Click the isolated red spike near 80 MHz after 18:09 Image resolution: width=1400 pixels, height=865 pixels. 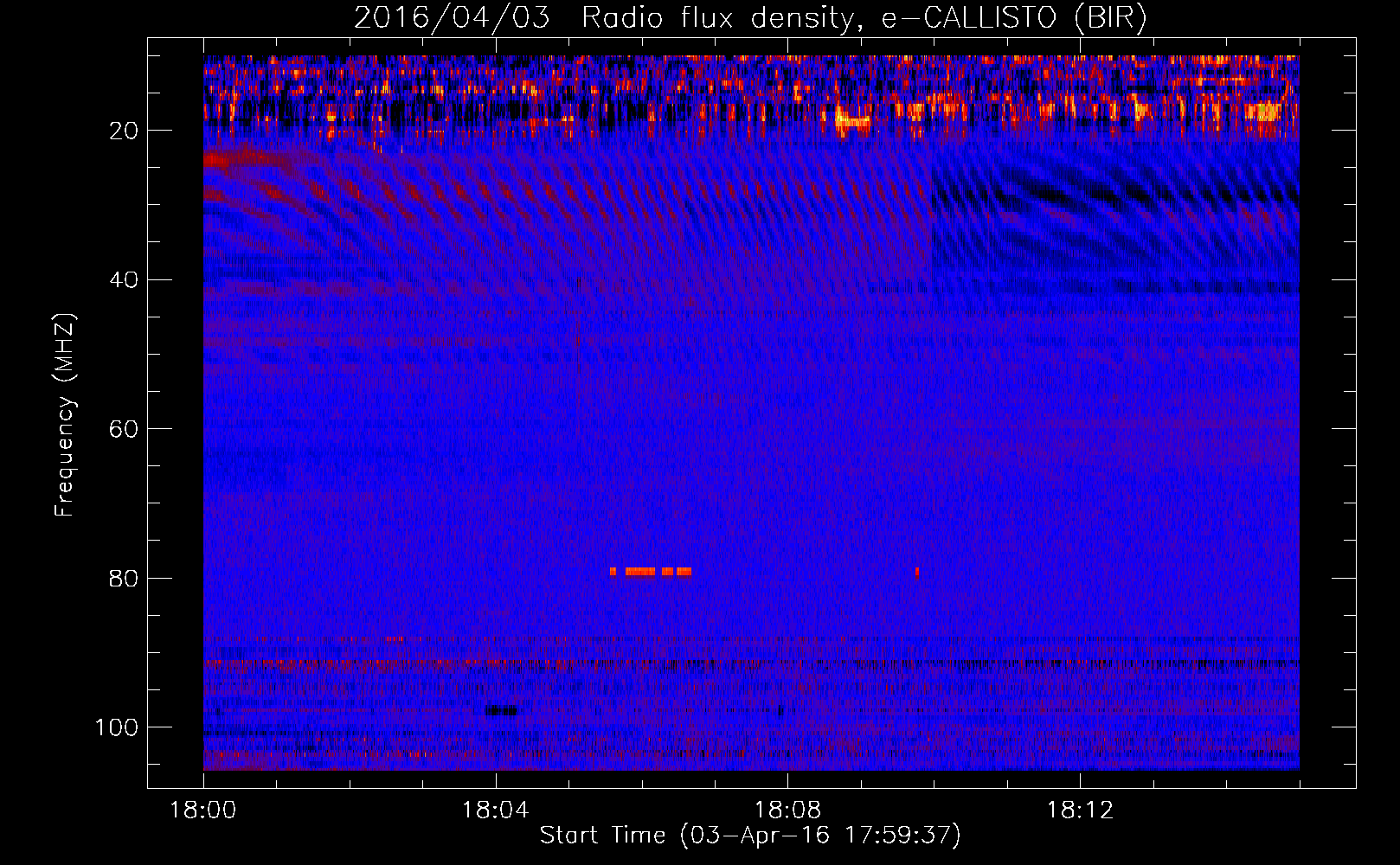(916, 572)
